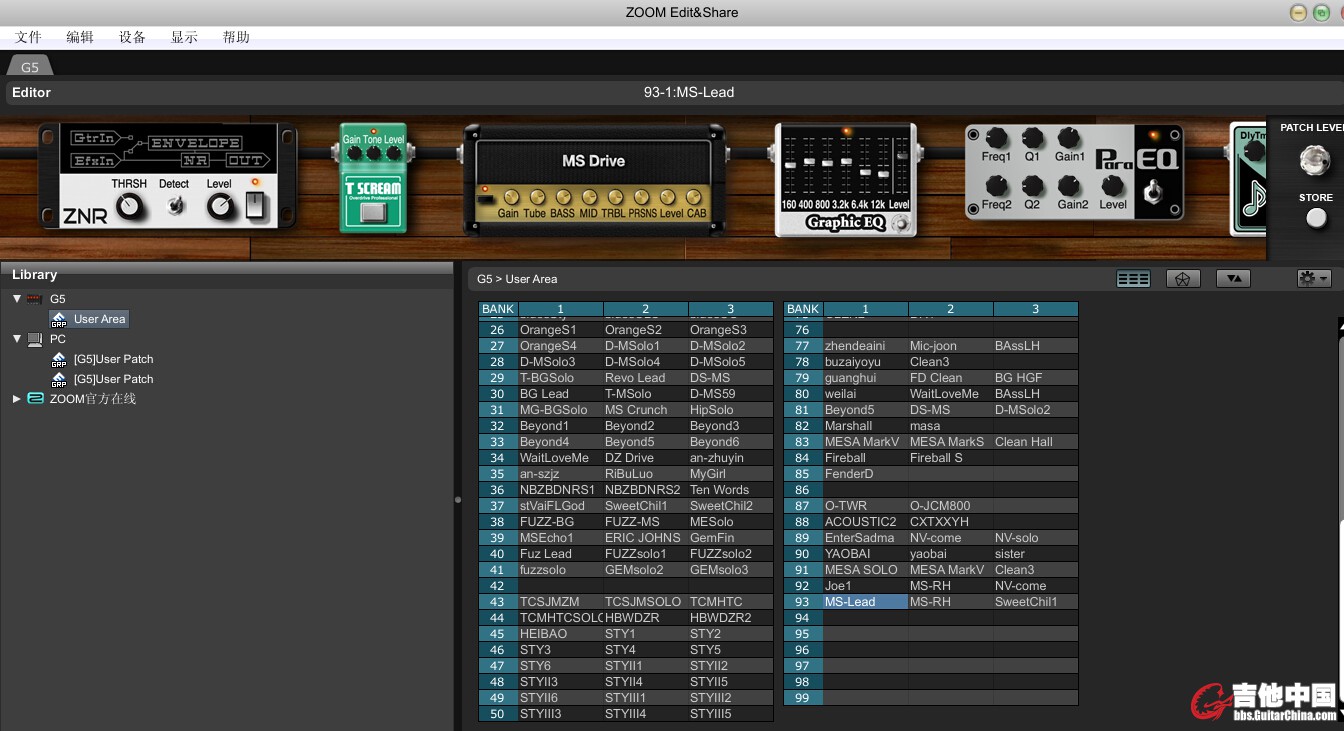Open the 编辑 menu
1344x731 pixels.
(x=80, y=37)
